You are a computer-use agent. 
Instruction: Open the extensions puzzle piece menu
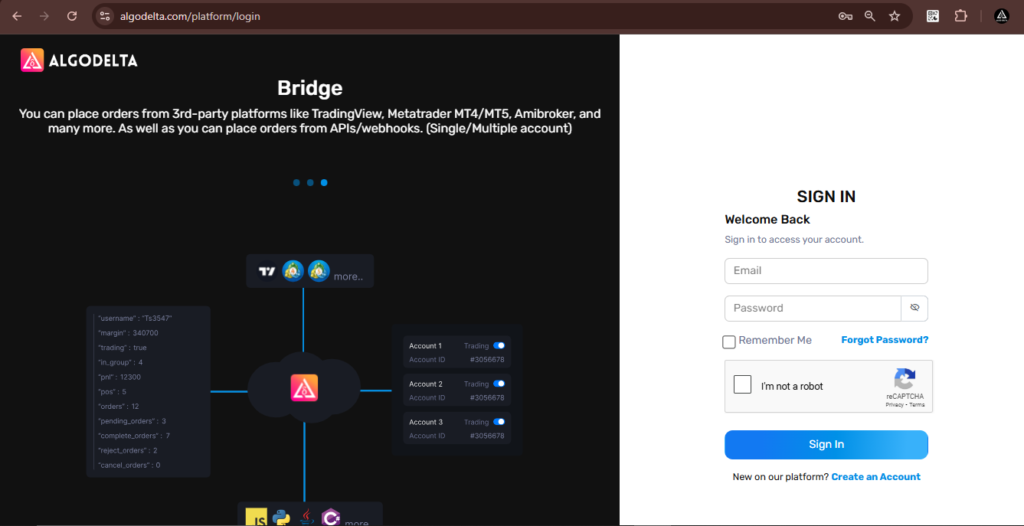tap(961, 16)
